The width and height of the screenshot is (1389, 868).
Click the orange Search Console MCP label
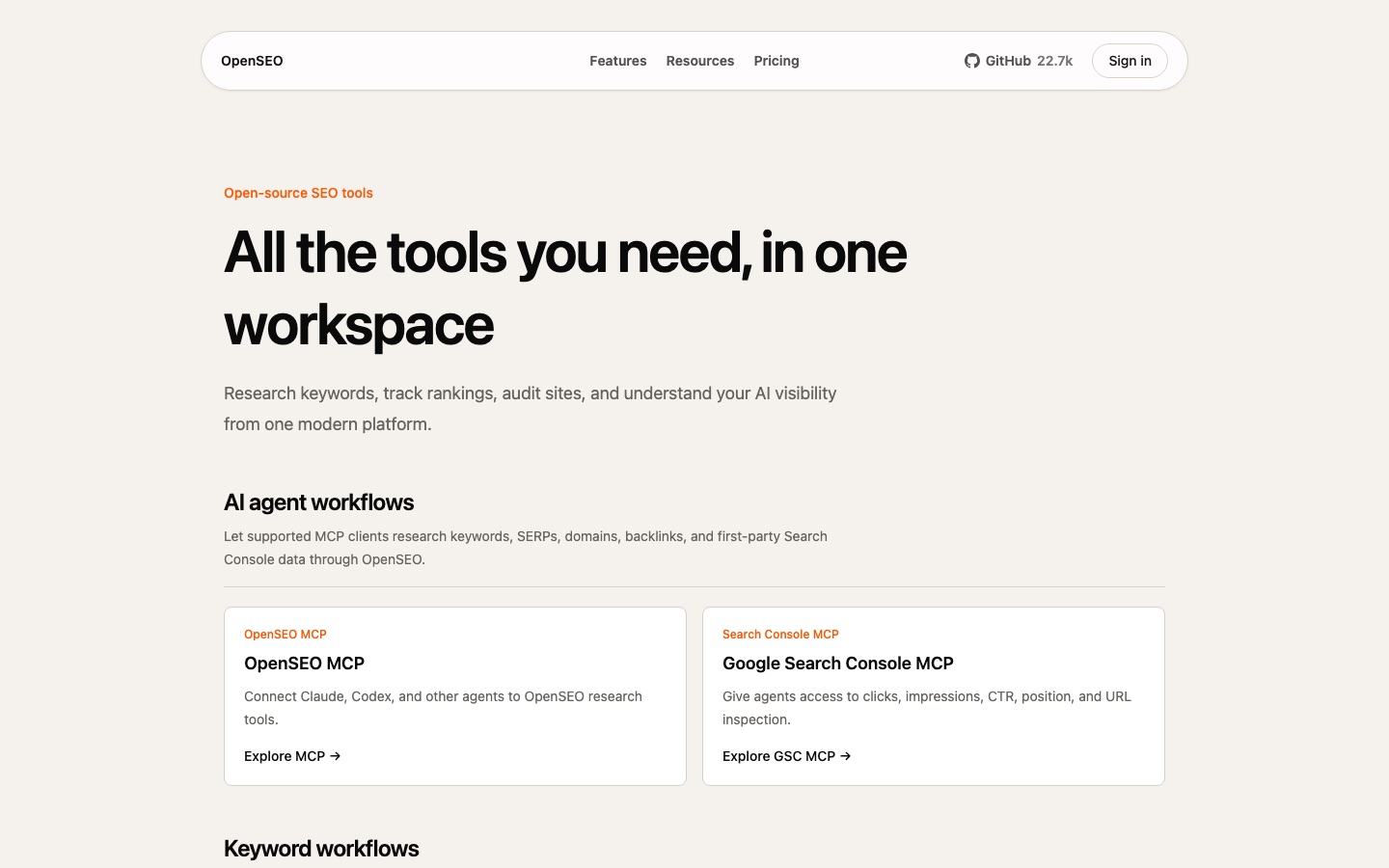tap(780, 635)
